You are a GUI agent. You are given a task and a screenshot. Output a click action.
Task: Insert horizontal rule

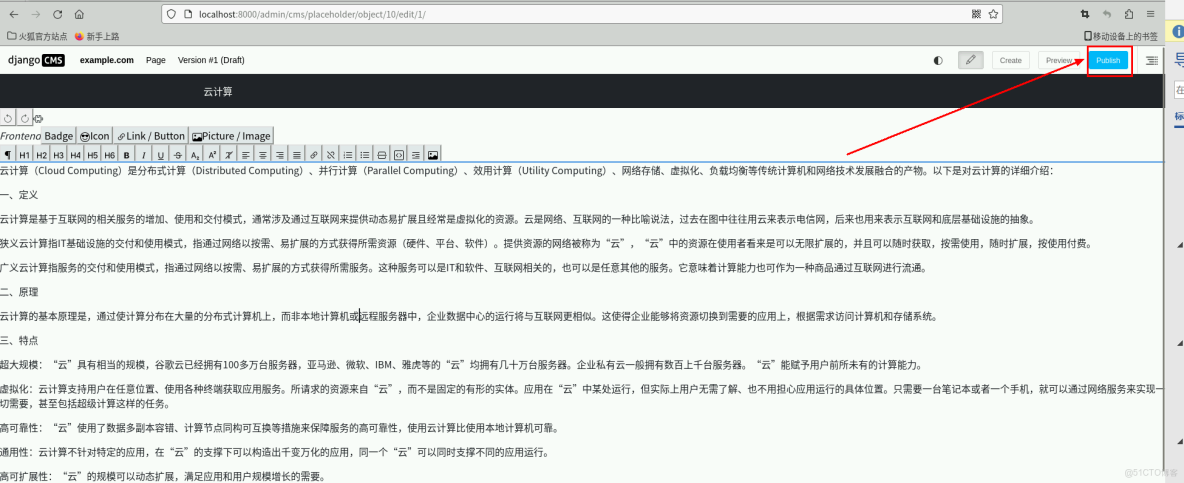click(x=381, y=155)
